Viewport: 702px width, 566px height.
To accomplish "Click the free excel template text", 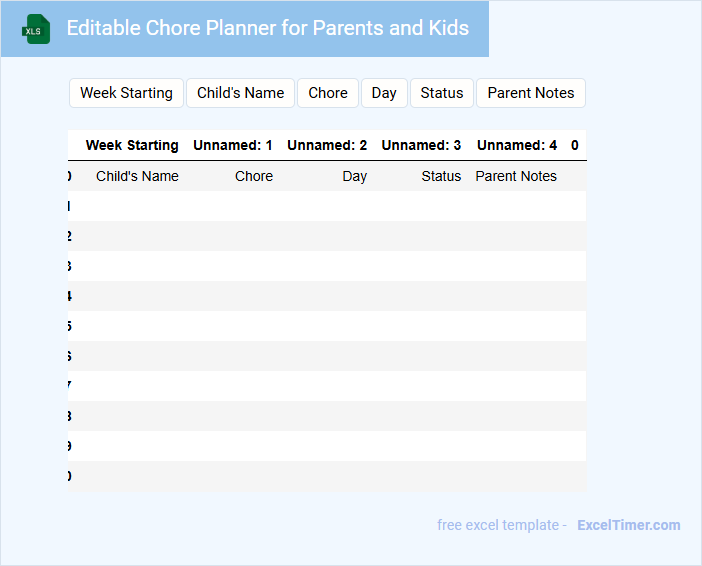I will pos(502,525).
